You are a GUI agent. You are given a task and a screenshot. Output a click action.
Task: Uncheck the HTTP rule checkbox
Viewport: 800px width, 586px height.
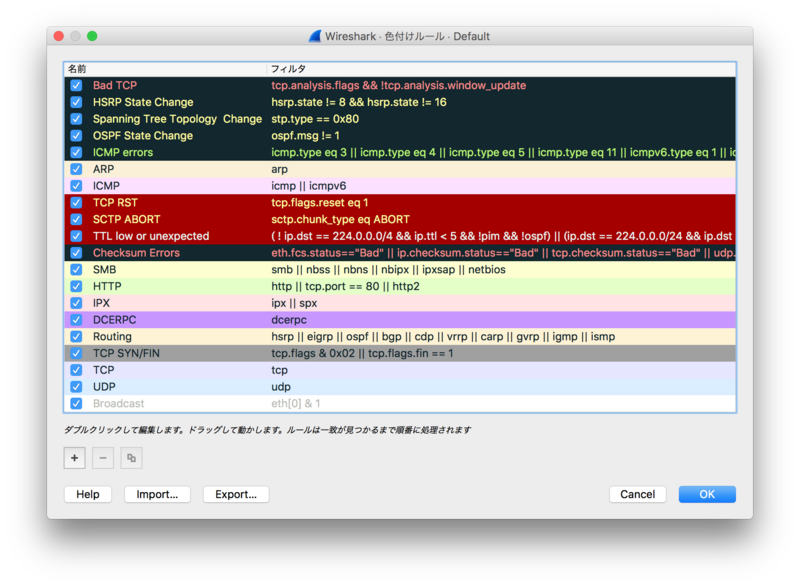[76, 286]
